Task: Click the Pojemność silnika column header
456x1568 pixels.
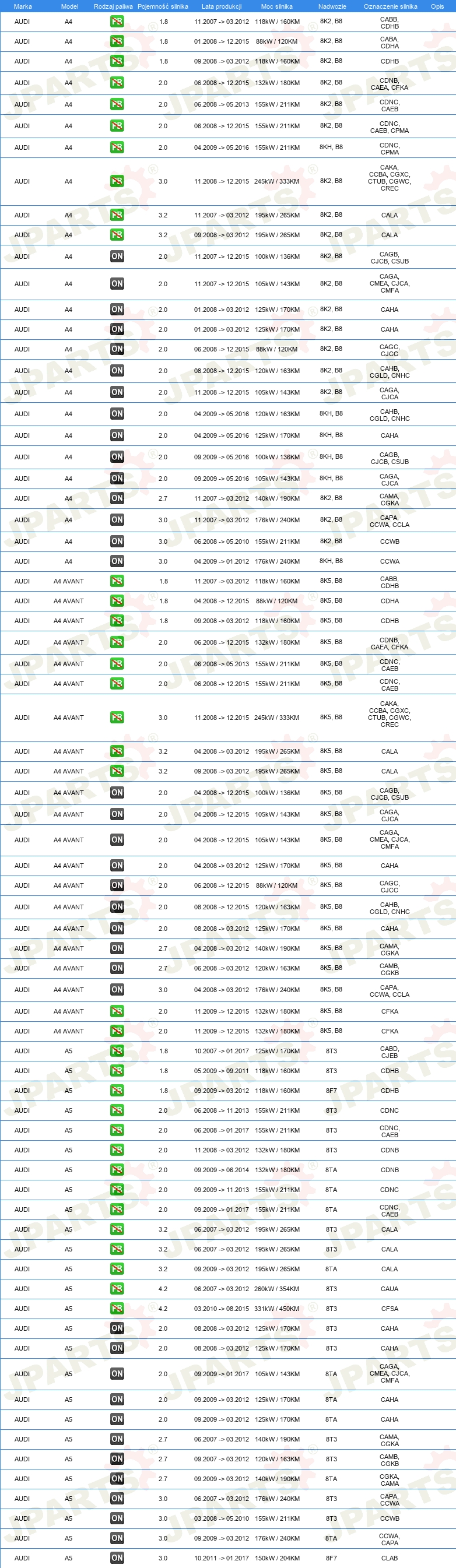Action: tap(163, 6)
